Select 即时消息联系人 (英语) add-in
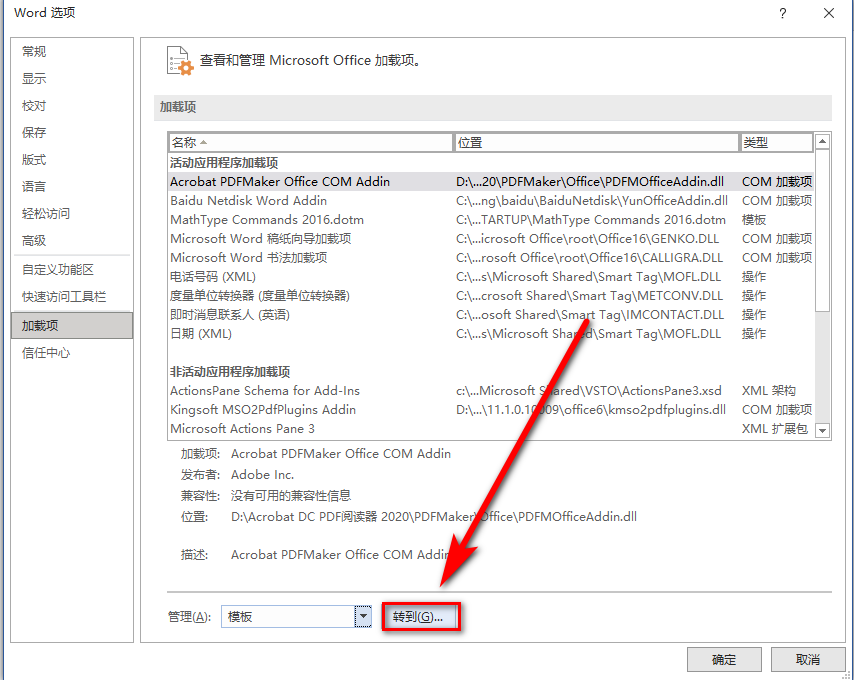Image resolution: width=854 pixels, height=680 pixels. (x=491, y=315)
